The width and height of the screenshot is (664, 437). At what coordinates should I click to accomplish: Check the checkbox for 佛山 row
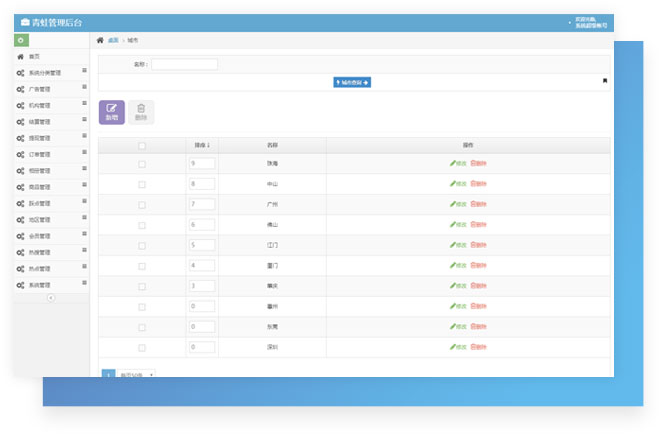click(142, 225)
